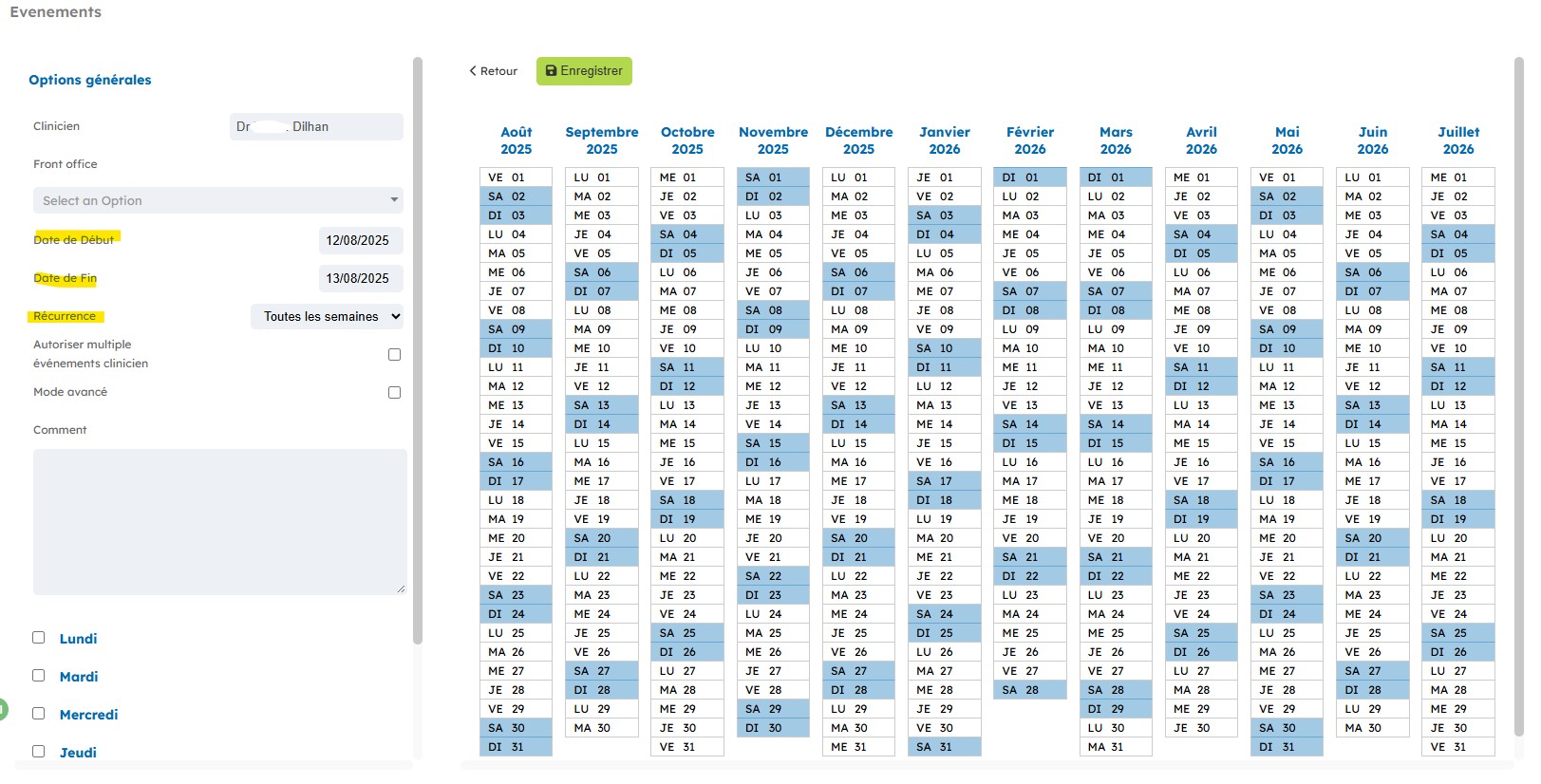Screen dimensions: 1541x784
Task: Click VE 31 in Juillet 2026
Action: pos(1457,747)
